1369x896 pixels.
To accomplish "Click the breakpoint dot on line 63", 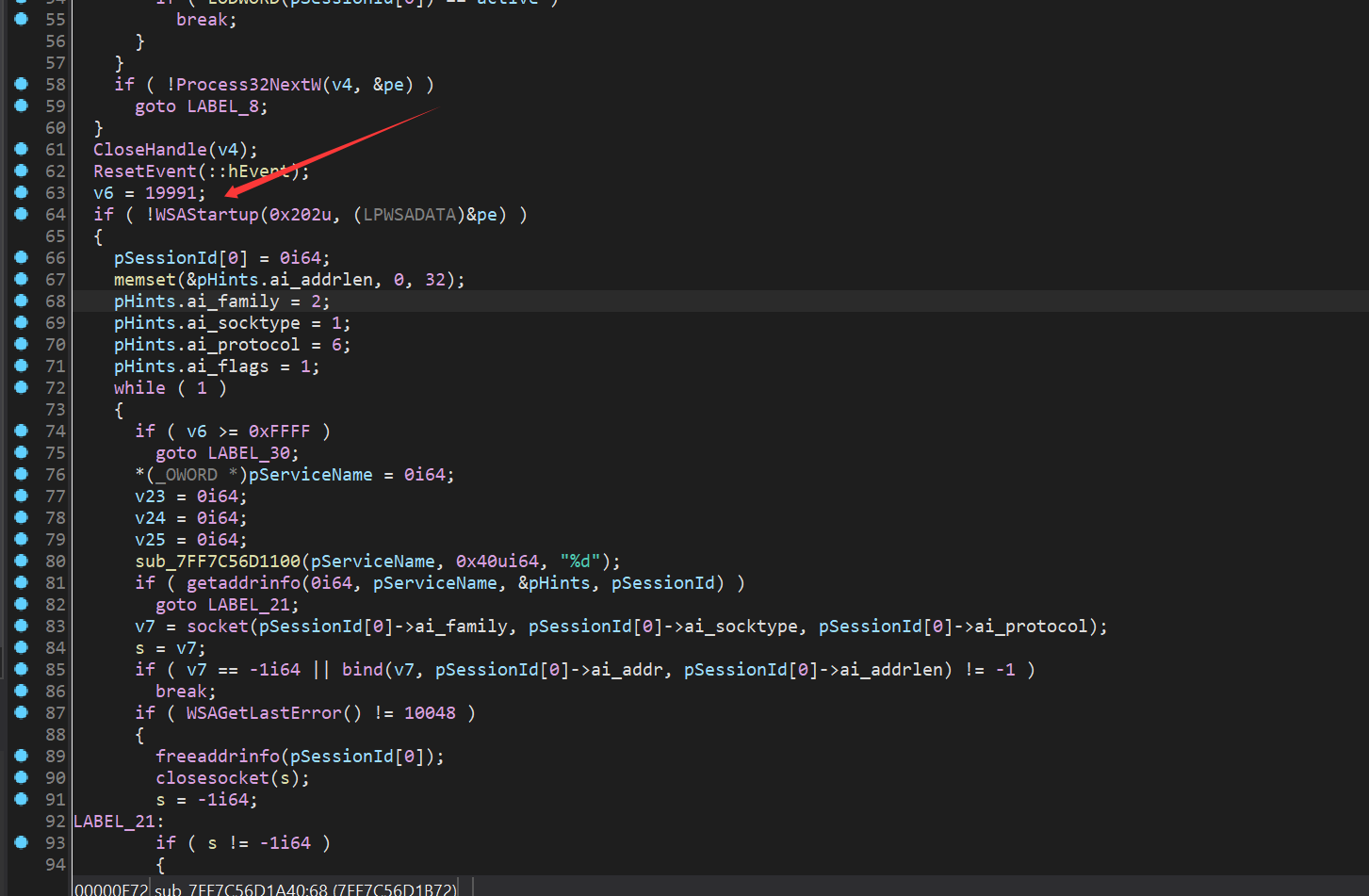I will click(21, 192).
